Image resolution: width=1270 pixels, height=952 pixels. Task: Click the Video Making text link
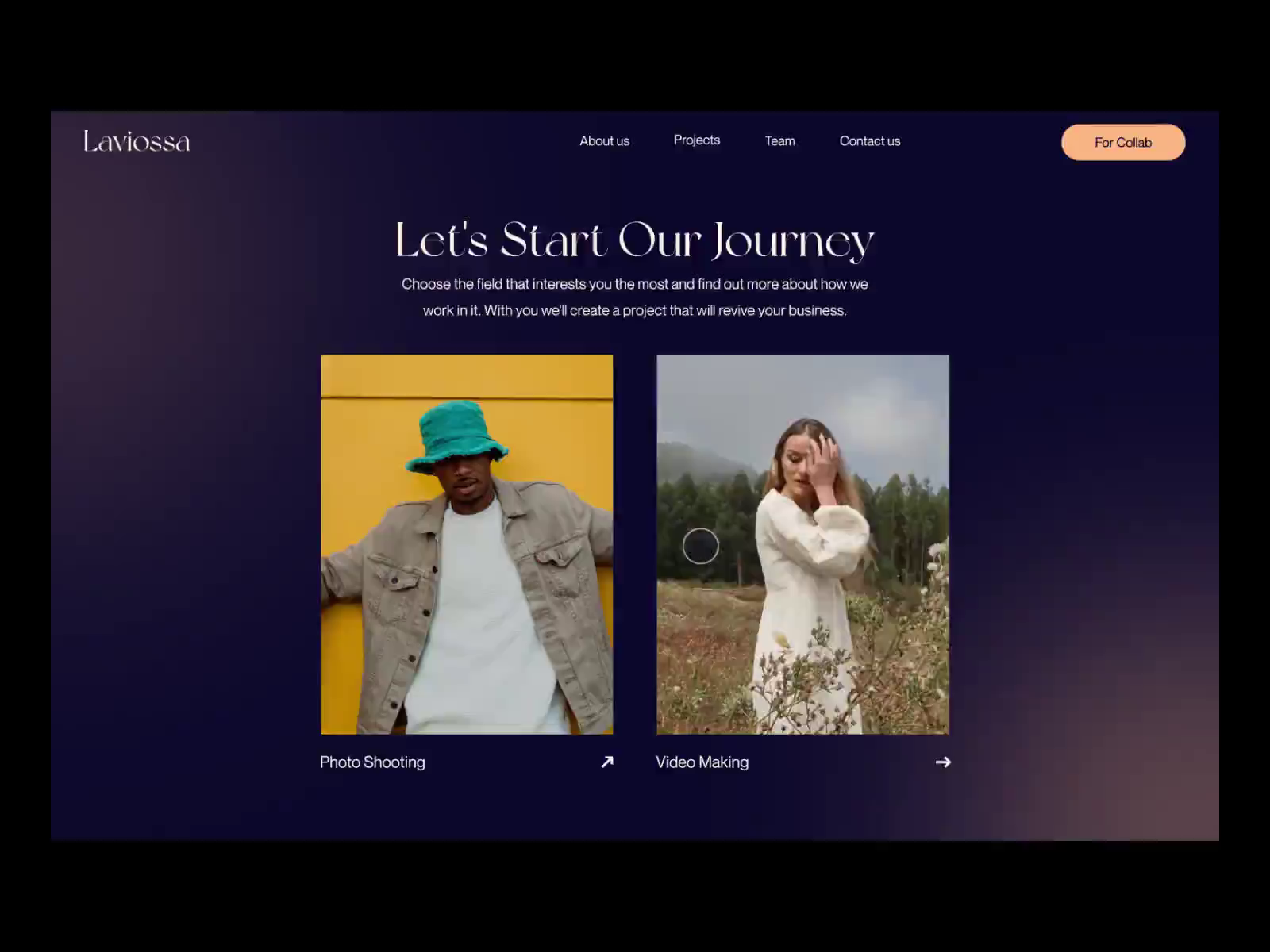coord(702,762)
